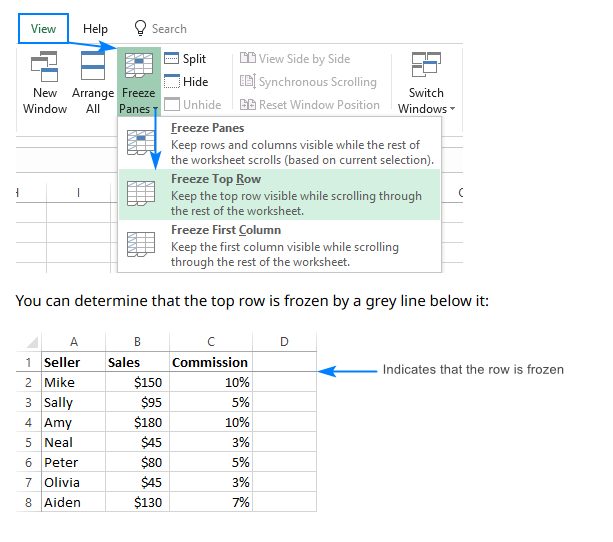Viewport: 613px width, 542px height.
Task: Select the Commission header cell
Action: (x=210, y=362)
